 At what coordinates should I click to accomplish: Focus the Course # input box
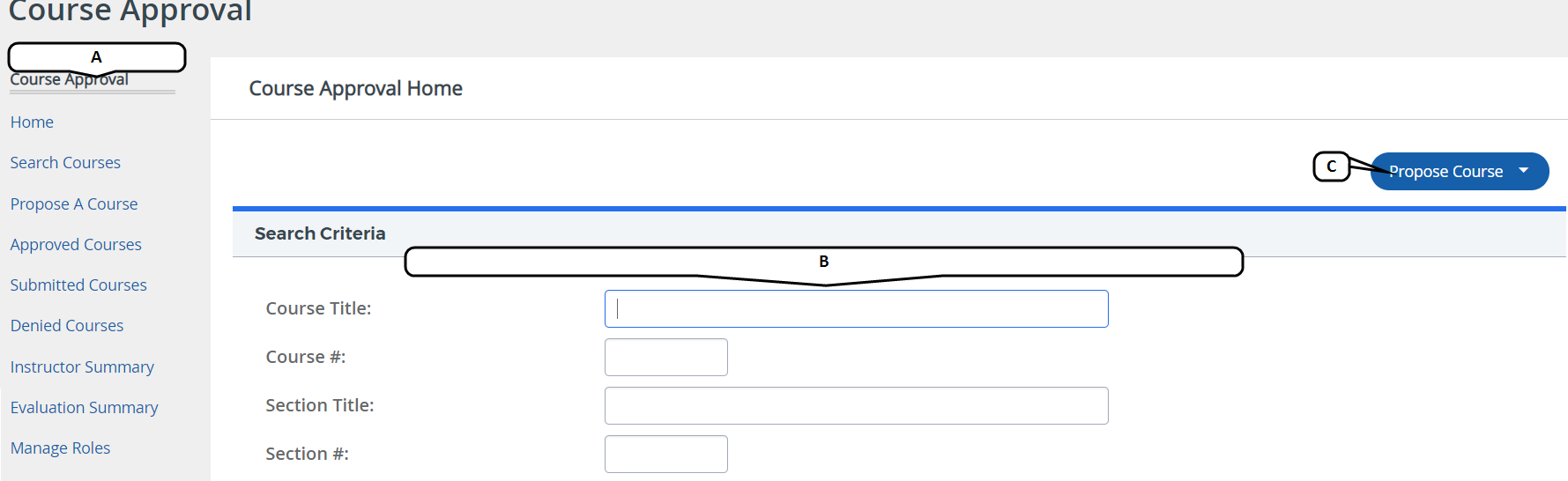point(665,358)
